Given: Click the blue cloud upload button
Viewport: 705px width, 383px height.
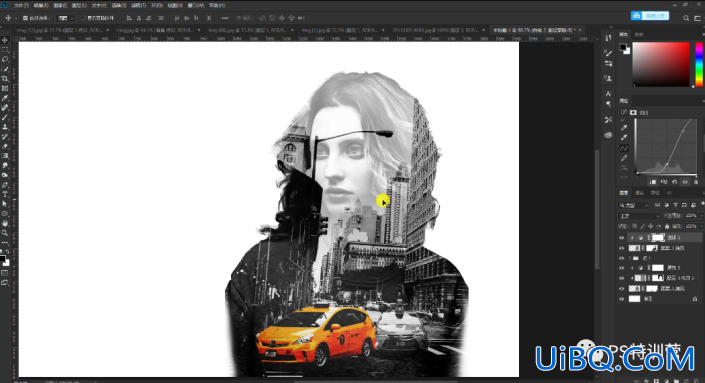Looking at the screenshot, I should point(650,16).
